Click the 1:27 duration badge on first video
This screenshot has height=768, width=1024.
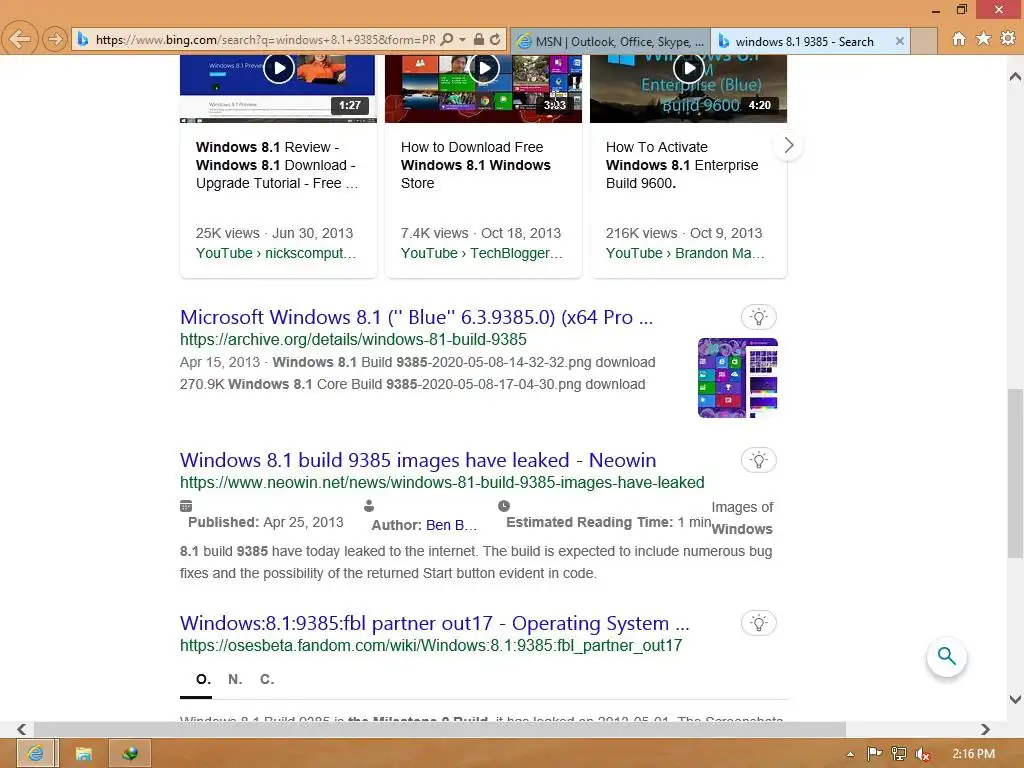point(349,105)
